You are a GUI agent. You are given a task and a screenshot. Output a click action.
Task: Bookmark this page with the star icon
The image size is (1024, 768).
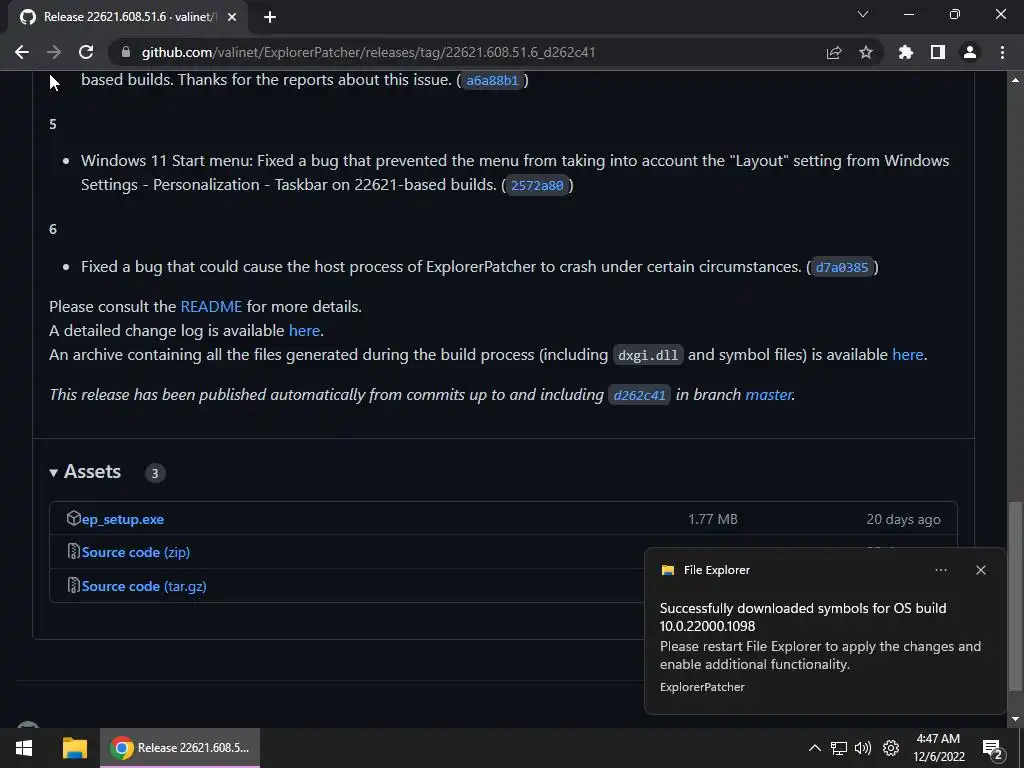[x=866, y=52]
